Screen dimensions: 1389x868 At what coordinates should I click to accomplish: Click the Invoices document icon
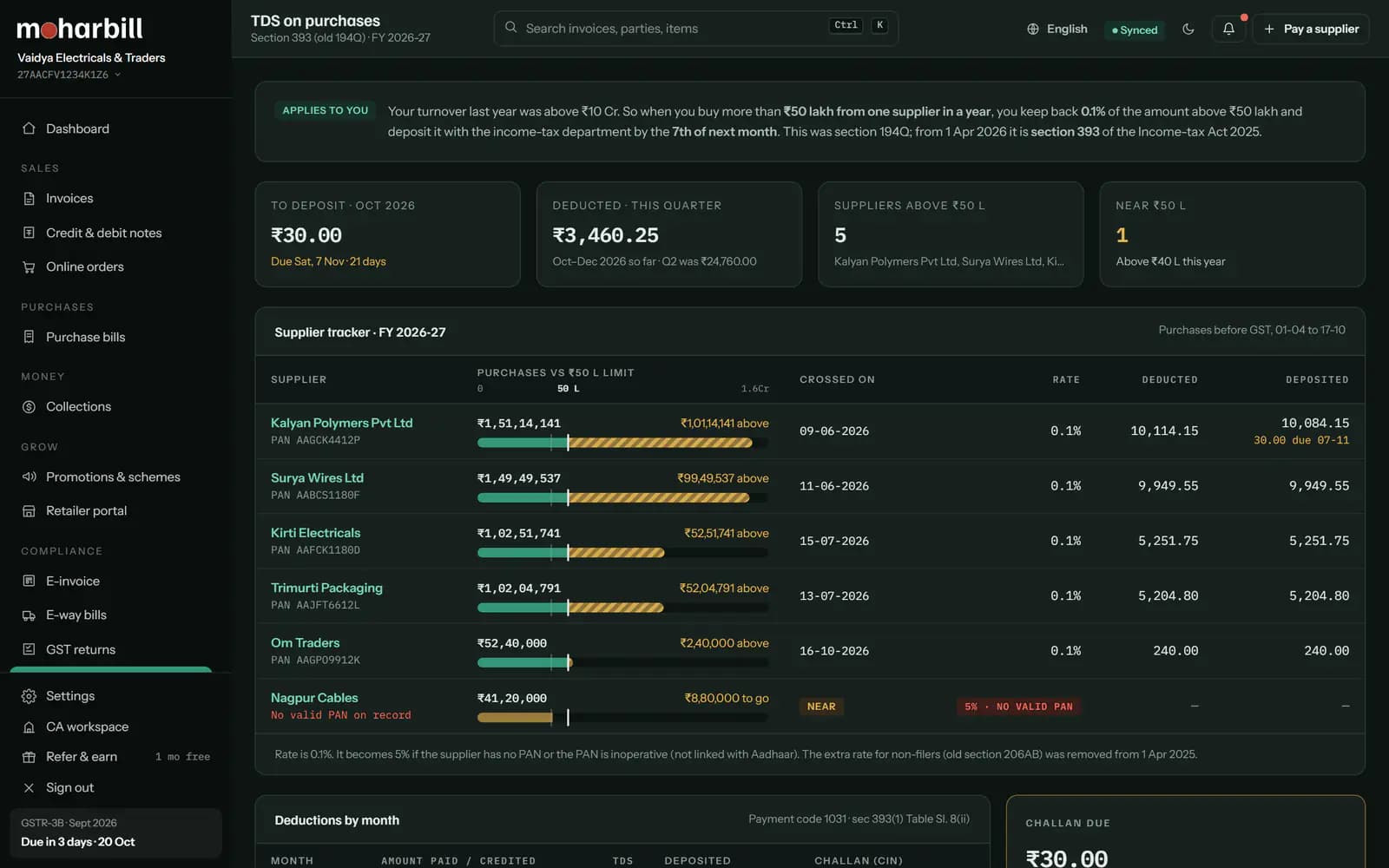pyautogui.click(x=29, y=198)
